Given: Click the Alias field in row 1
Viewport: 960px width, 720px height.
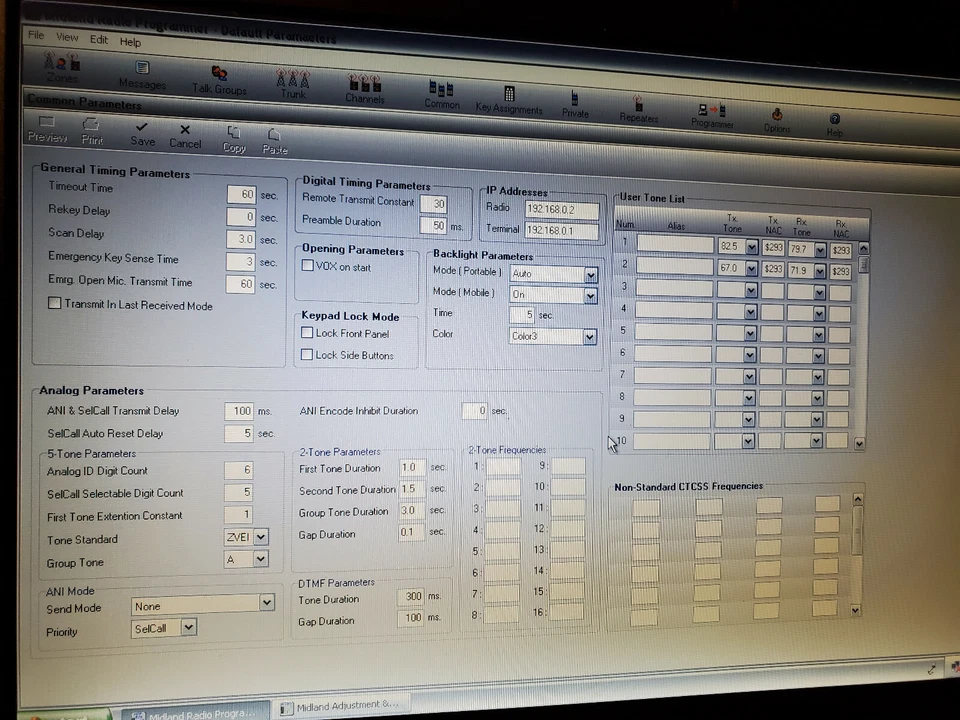Looking at the screenshot, I should coord(675,244).
